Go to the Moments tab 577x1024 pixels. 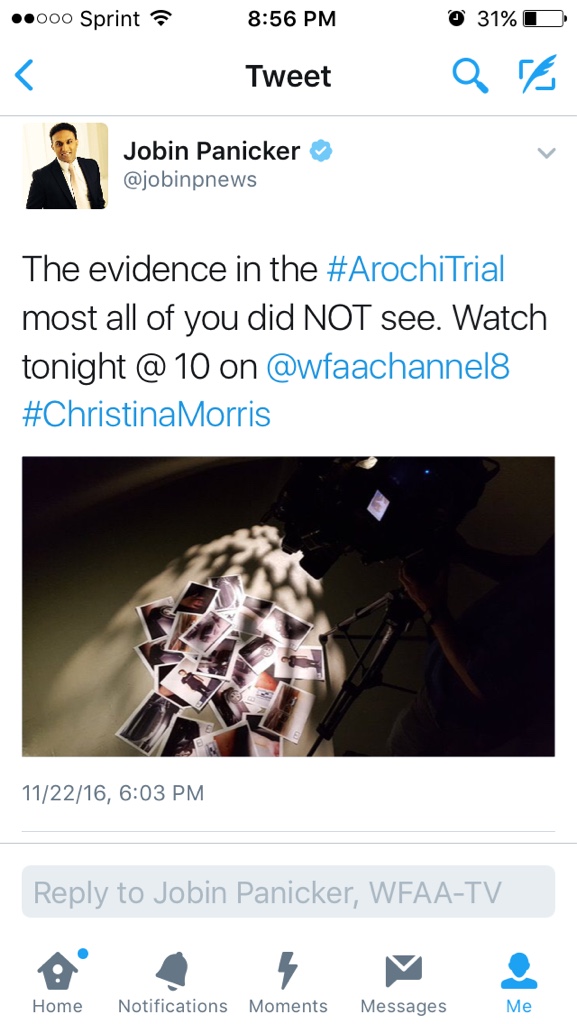288,982
